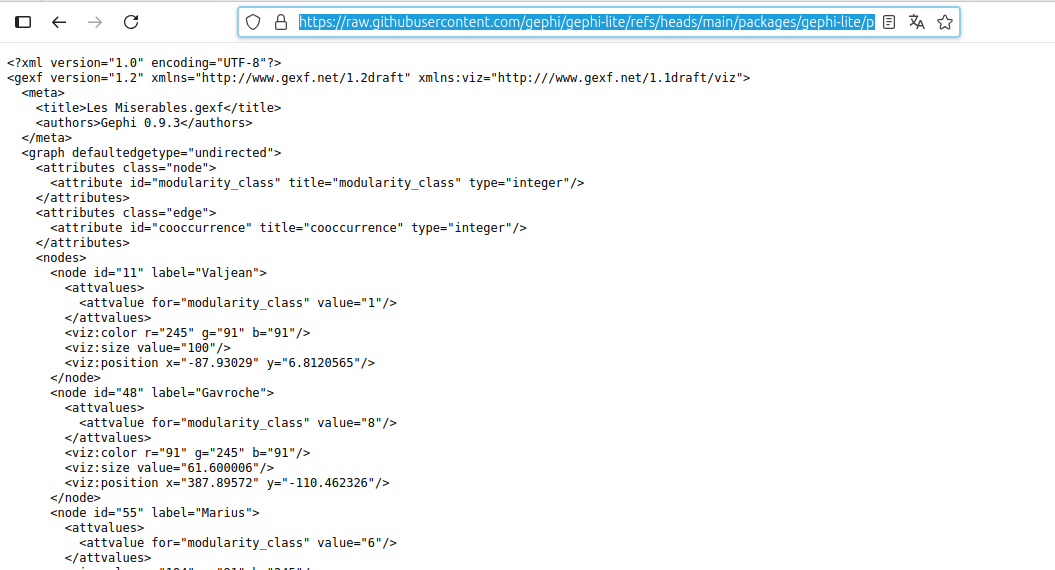The height and width of the screenshot is (570, 1055).
Task: Click the forward navigation arrow
Action: coord(95,22)
